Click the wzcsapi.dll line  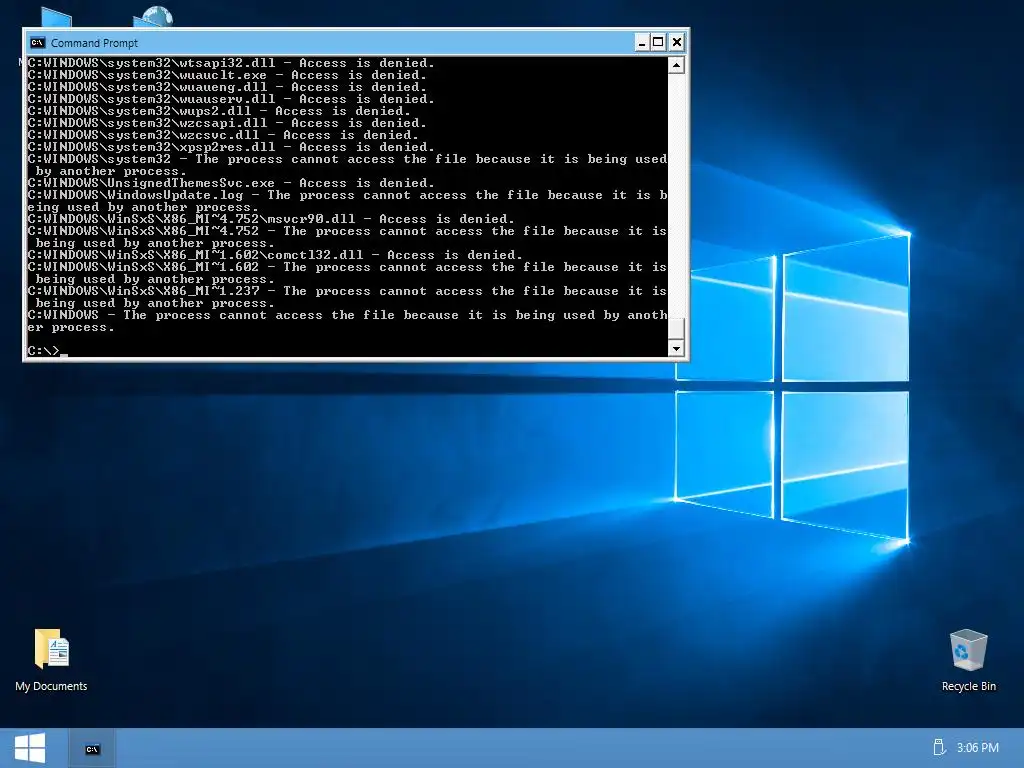[227, 123]
